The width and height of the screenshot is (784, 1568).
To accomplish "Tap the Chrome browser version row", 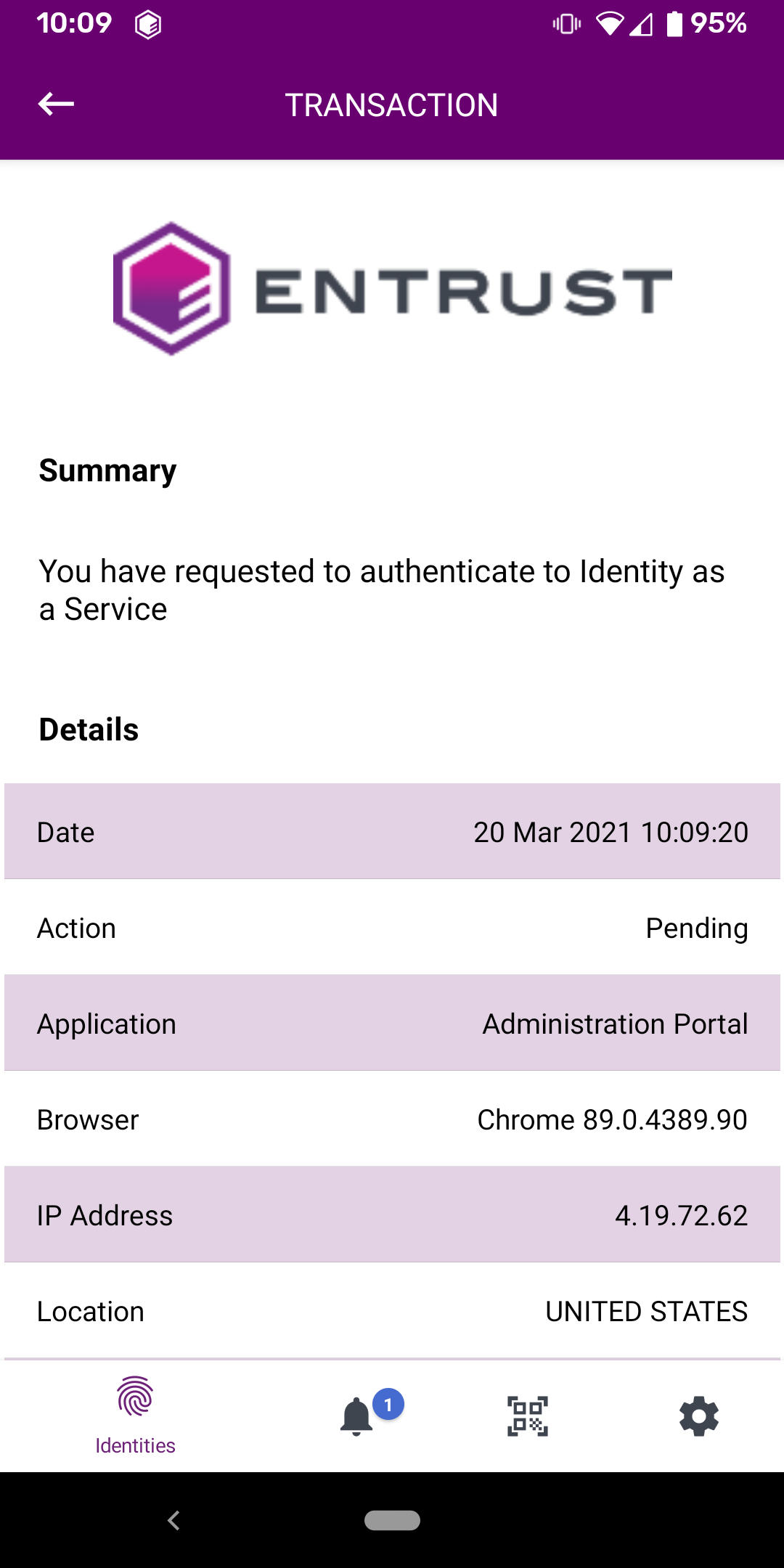I will pos(392,1119).
